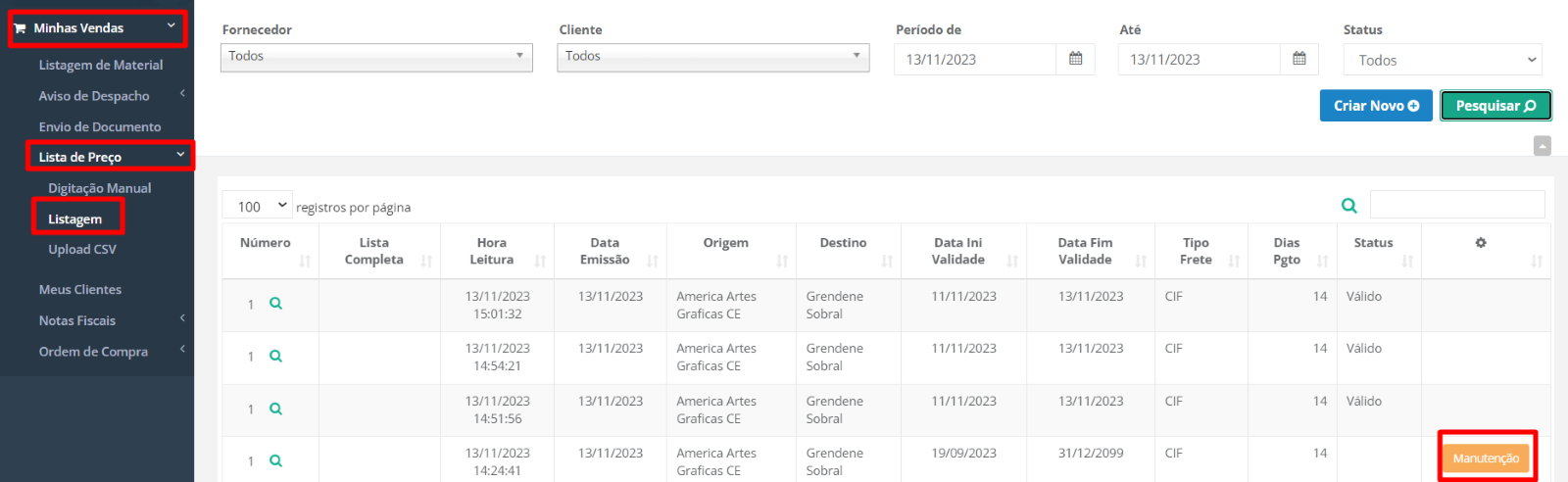View details of the 15:01:32 price list row
1568x482 pixels.
[275, 304]
